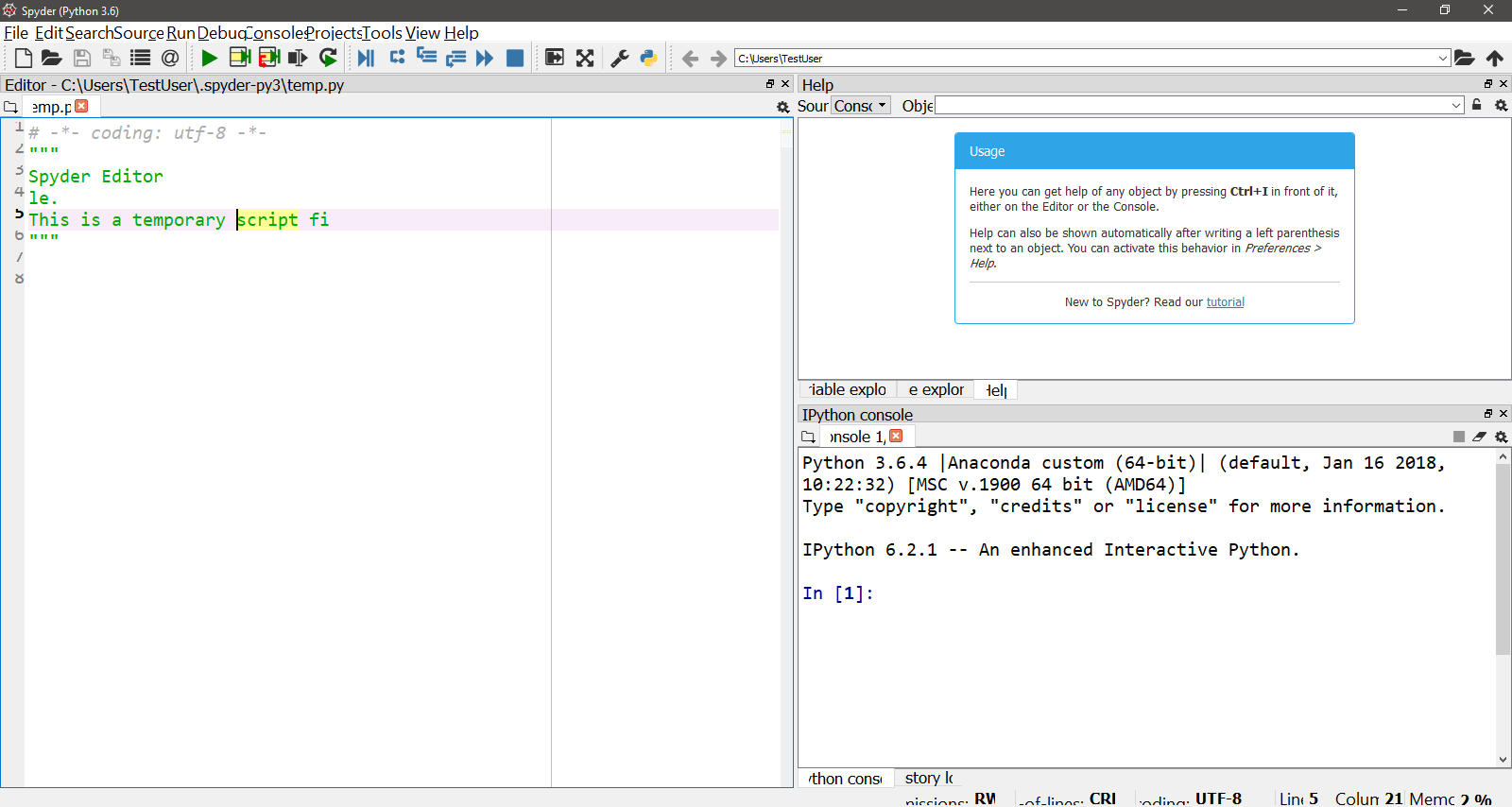Screen dimensions: 1512x807
Task: Go back with left arrow icon
Action: 690,59
